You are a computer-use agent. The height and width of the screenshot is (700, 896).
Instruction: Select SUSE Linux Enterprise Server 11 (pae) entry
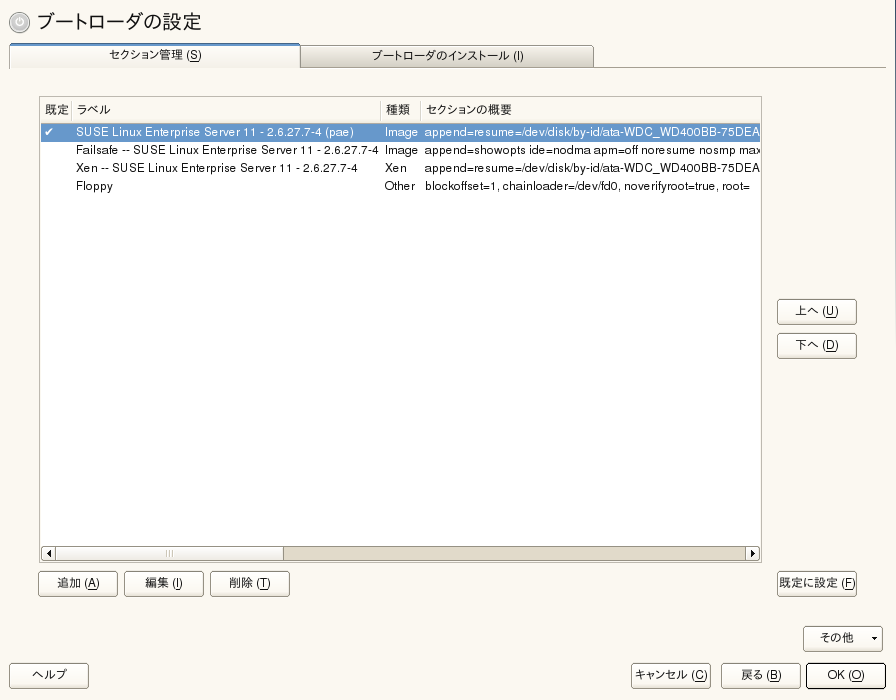(400, 132)
